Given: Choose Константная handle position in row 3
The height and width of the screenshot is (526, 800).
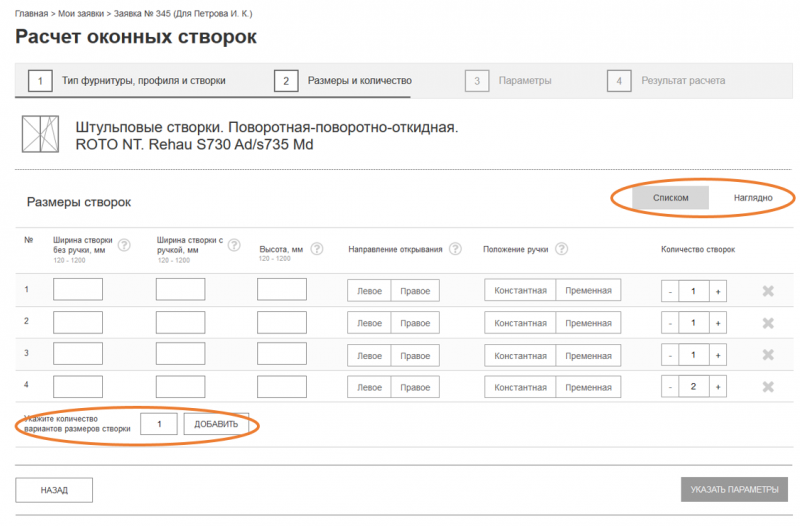Looking at the screenshot, I should (520, 356).
